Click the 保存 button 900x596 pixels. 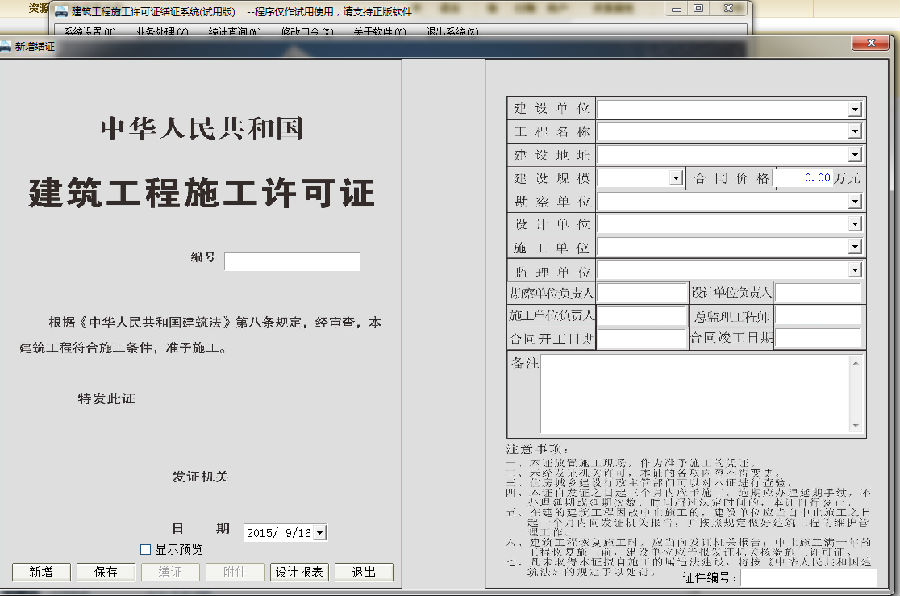(x=106, y=572)
